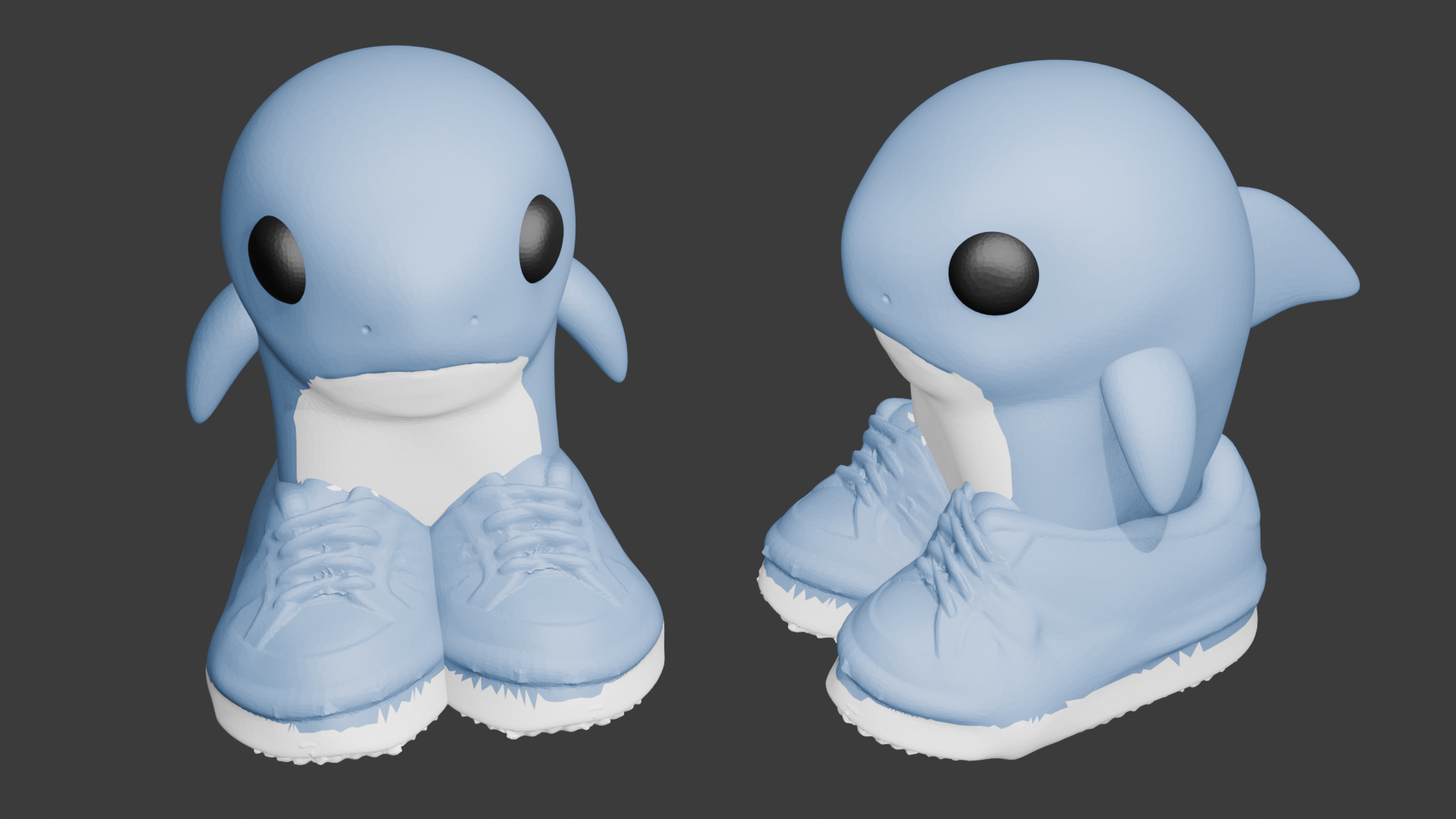The image size is (1456, 819).
Task: Click the side-view dolphin's nostril dot
Action: (x=884, y=300)
